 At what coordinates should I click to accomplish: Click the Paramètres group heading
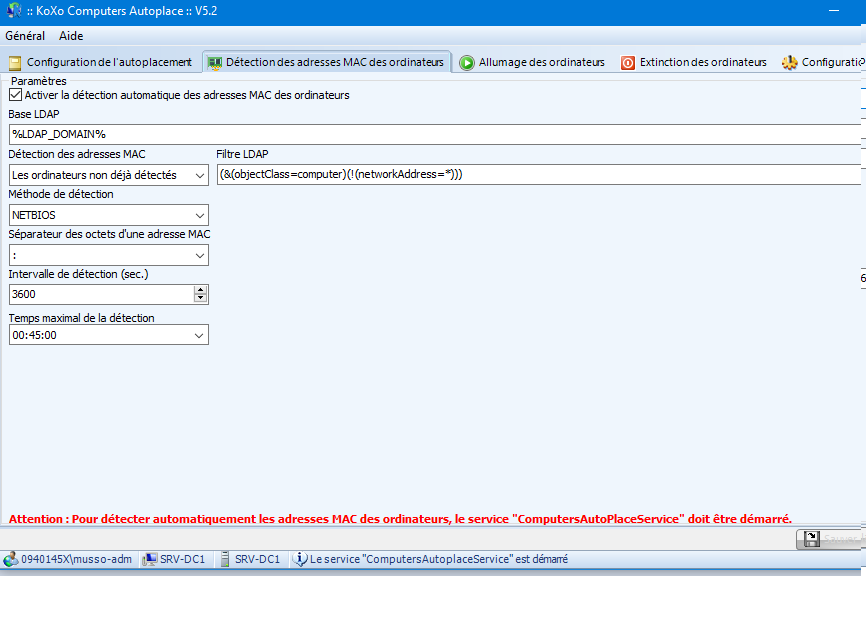click(39, 81)
